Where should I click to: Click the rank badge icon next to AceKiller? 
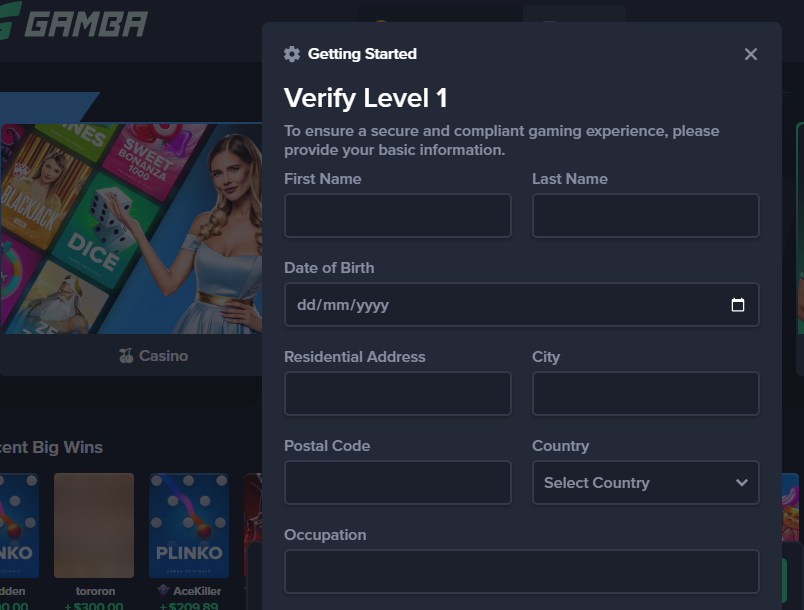pos(164,591)
